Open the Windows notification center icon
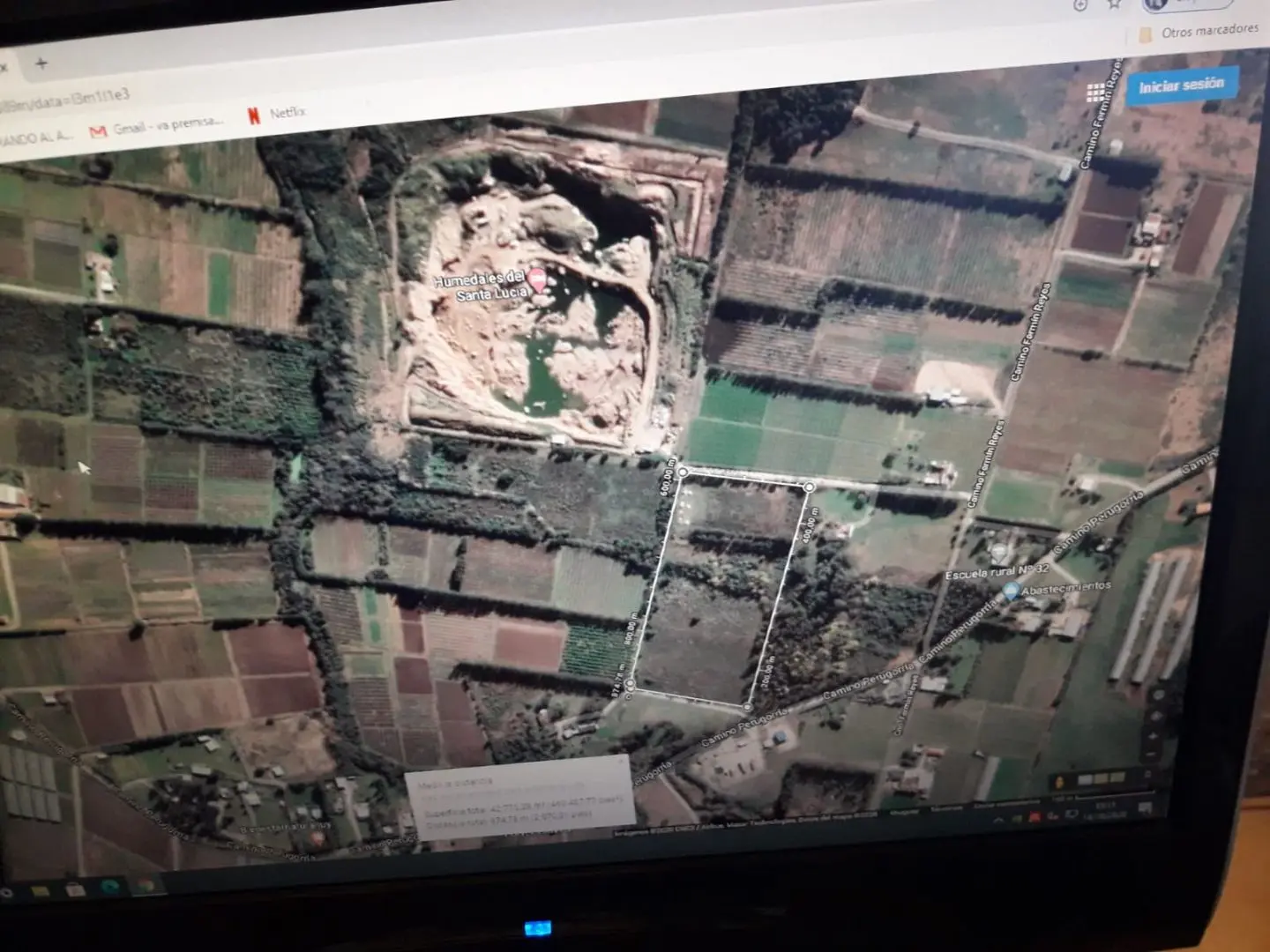This screenshot has height=952, width=1270. click(1146, 807)
